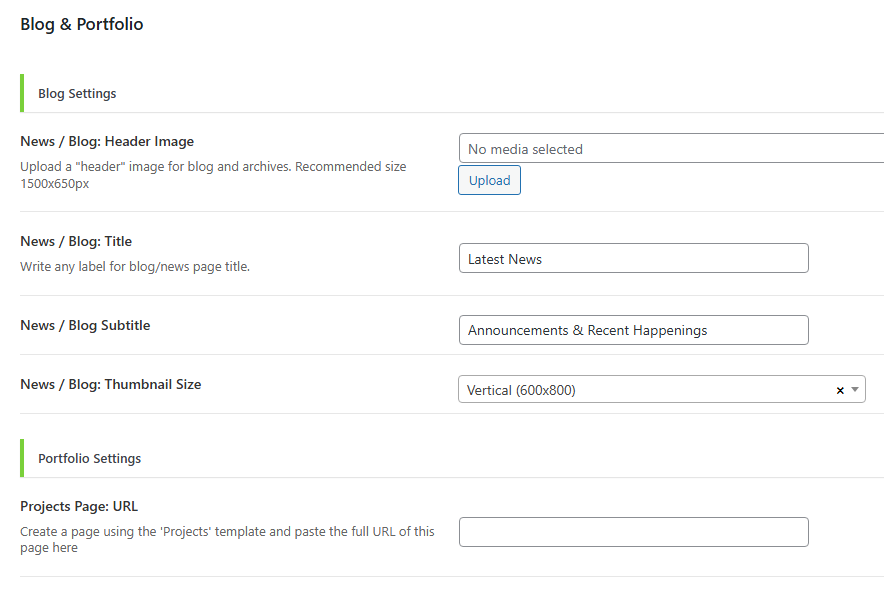Click the 'Blog & Portfolio' page heading
The height and width of the screenshot is (599, 884).
click(82, 24)
